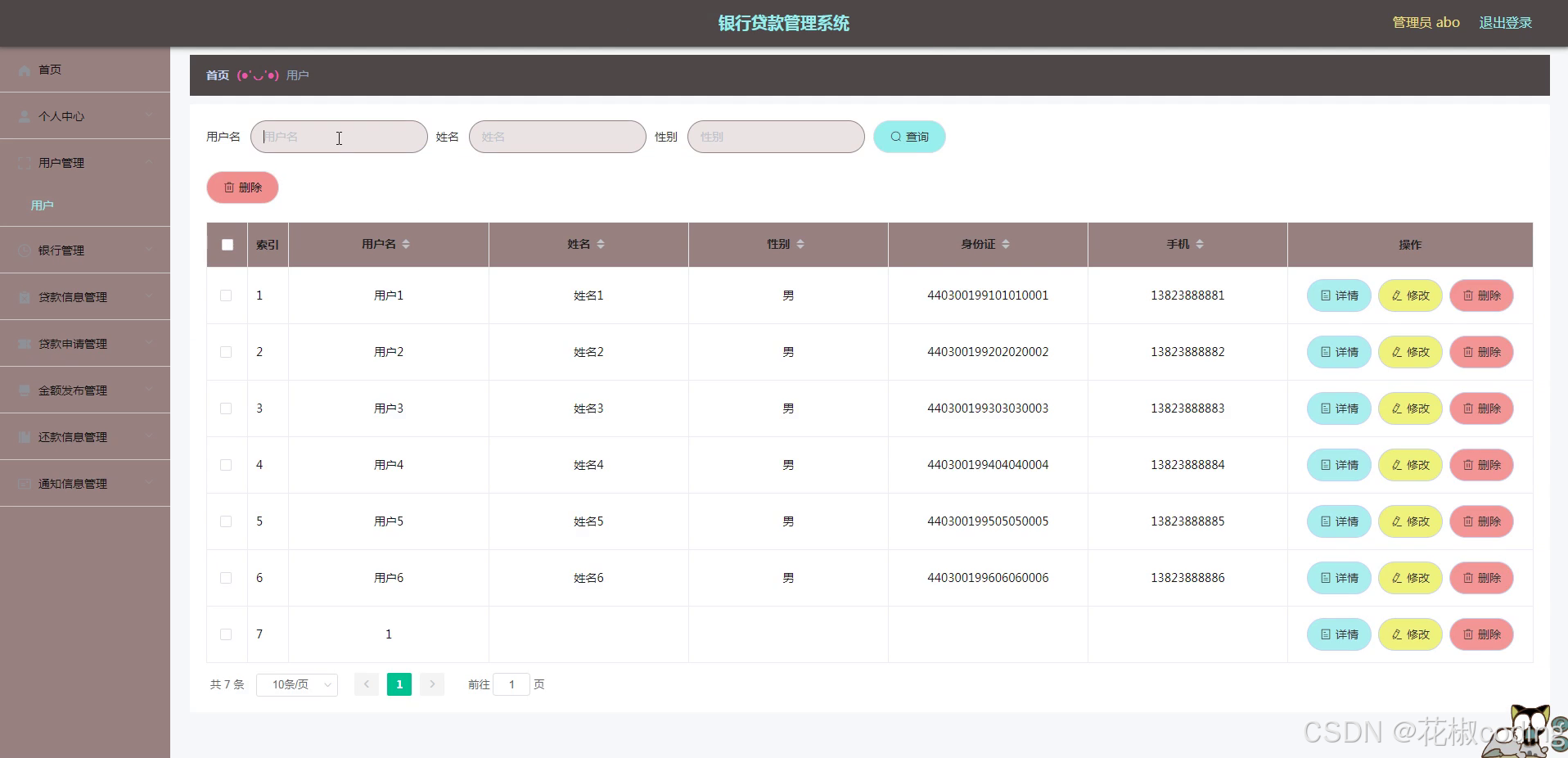The image size is (1568, 758).
Task: Go to previous page arrow
Action: 367,684
